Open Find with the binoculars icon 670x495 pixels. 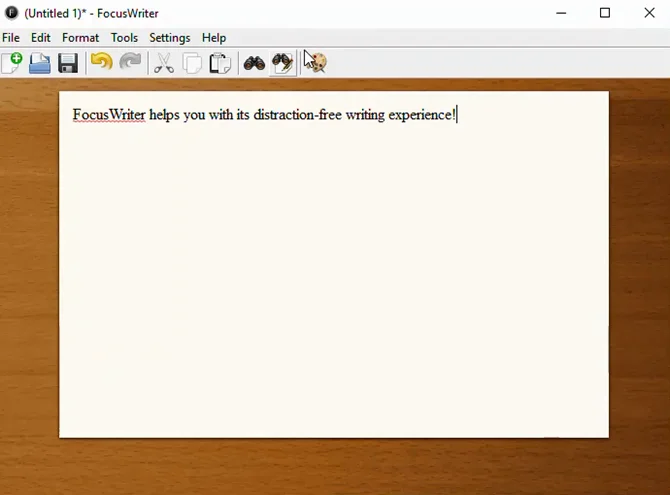pos(254,63)
